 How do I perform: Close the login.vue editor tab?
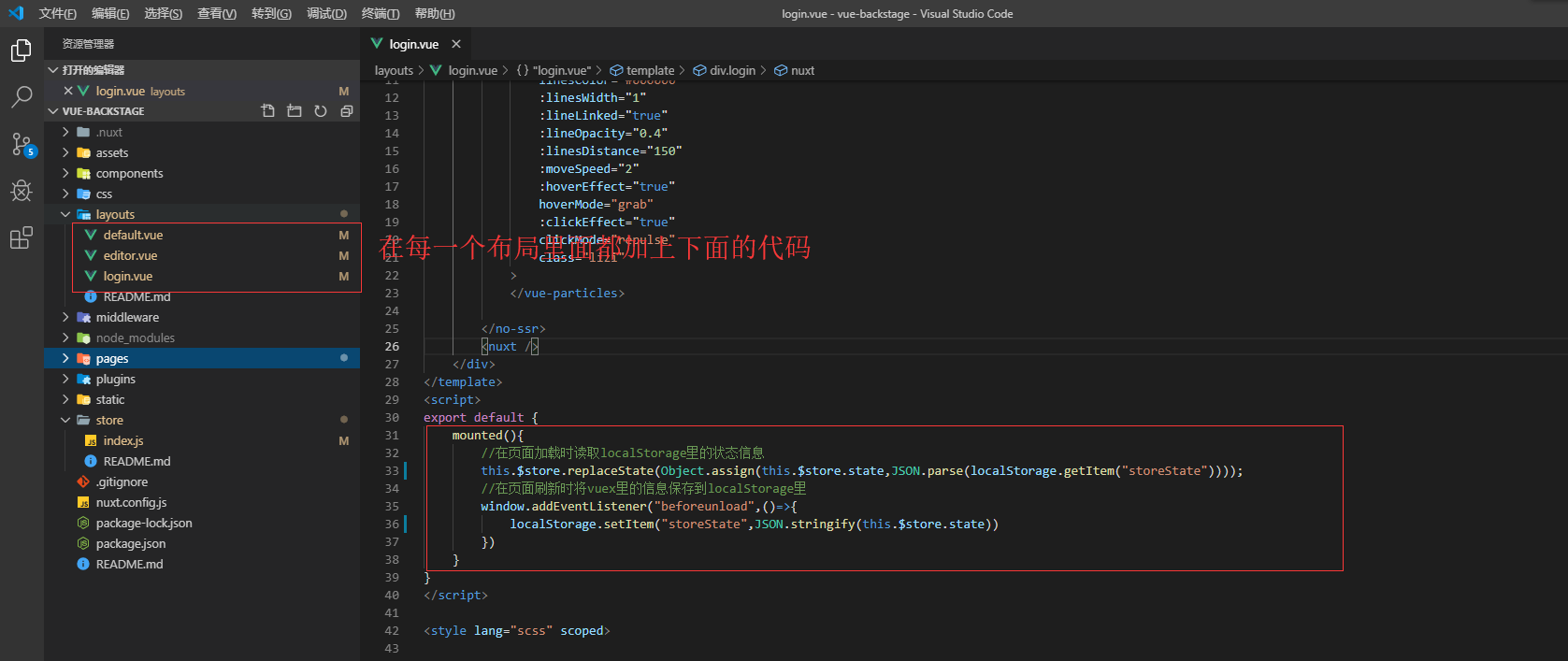click(x=456, y=44)
